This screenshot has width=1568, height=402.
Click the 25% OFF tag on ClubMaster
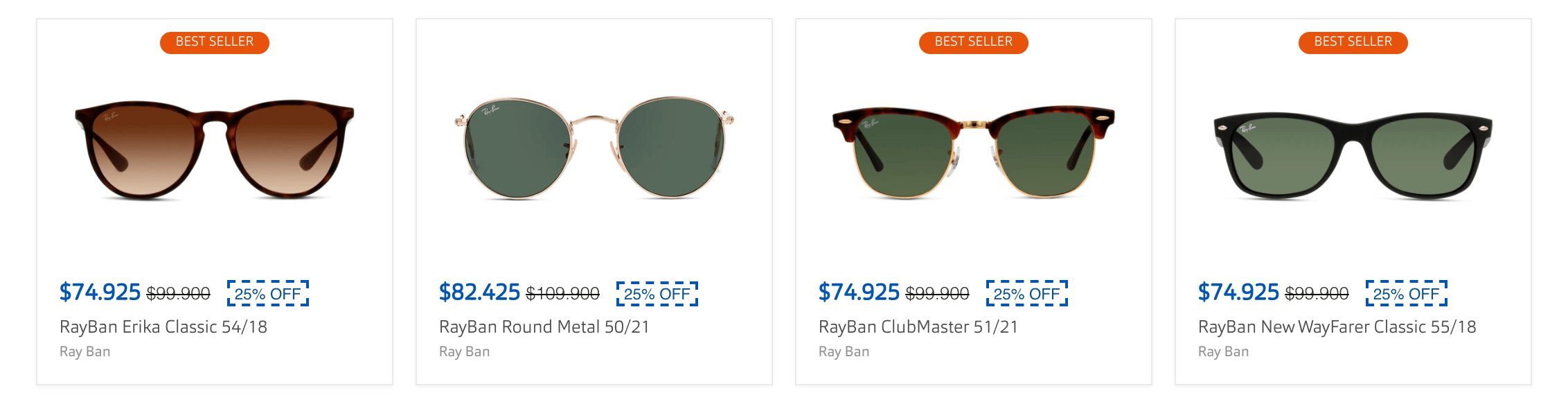coord(1027,294)
